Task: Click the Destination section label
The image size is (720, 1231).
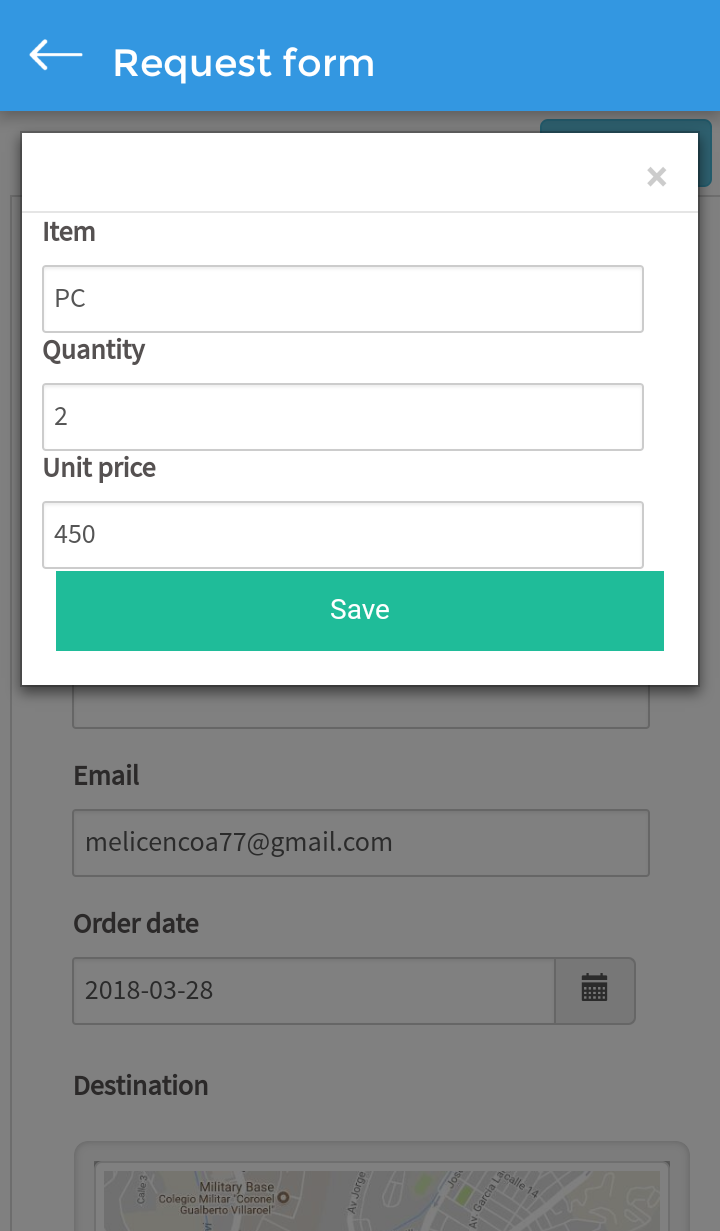Action: (x=141, y=1086)
